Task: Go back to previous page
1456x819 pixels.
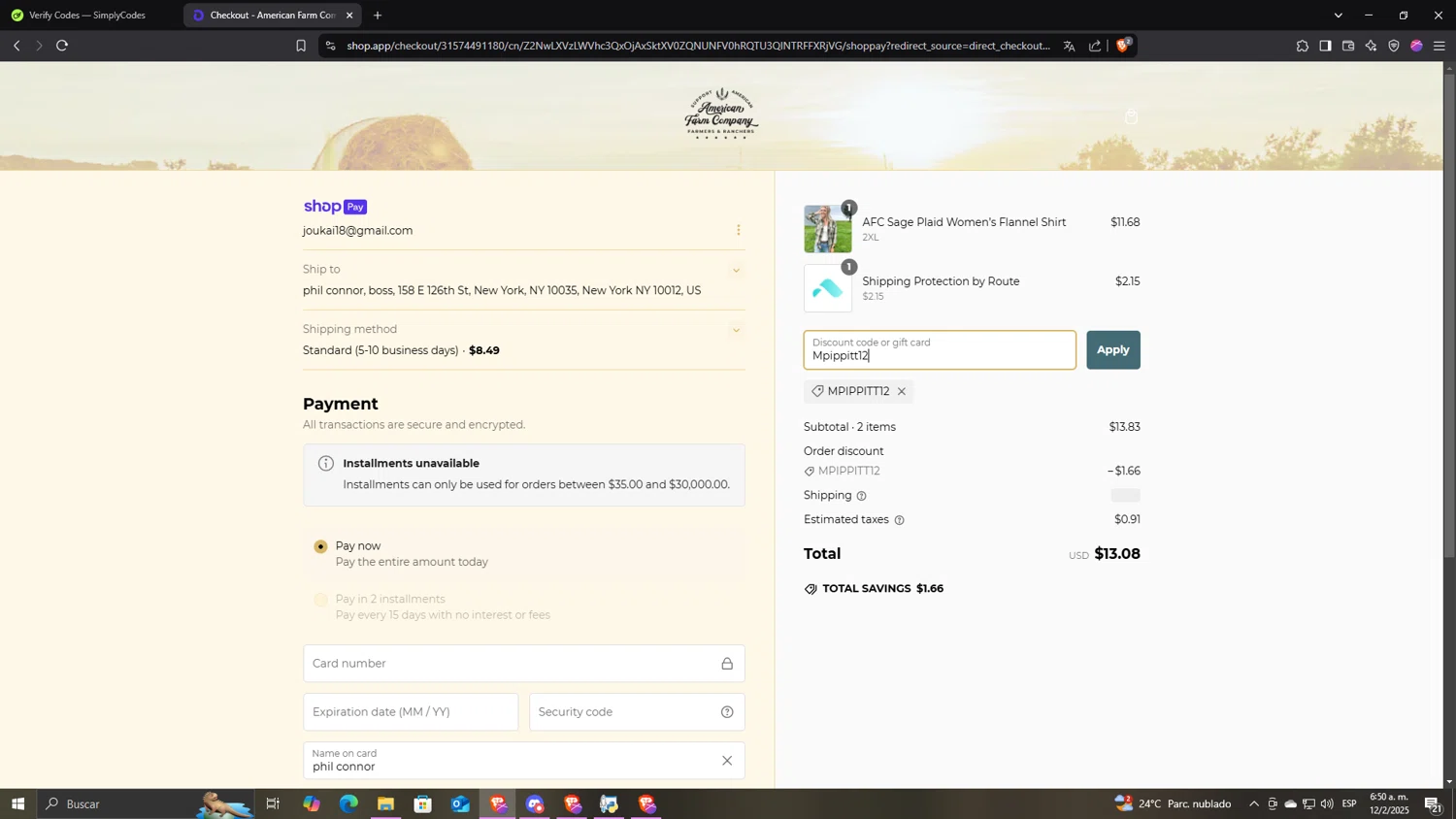Action: (x=17, y=46)
